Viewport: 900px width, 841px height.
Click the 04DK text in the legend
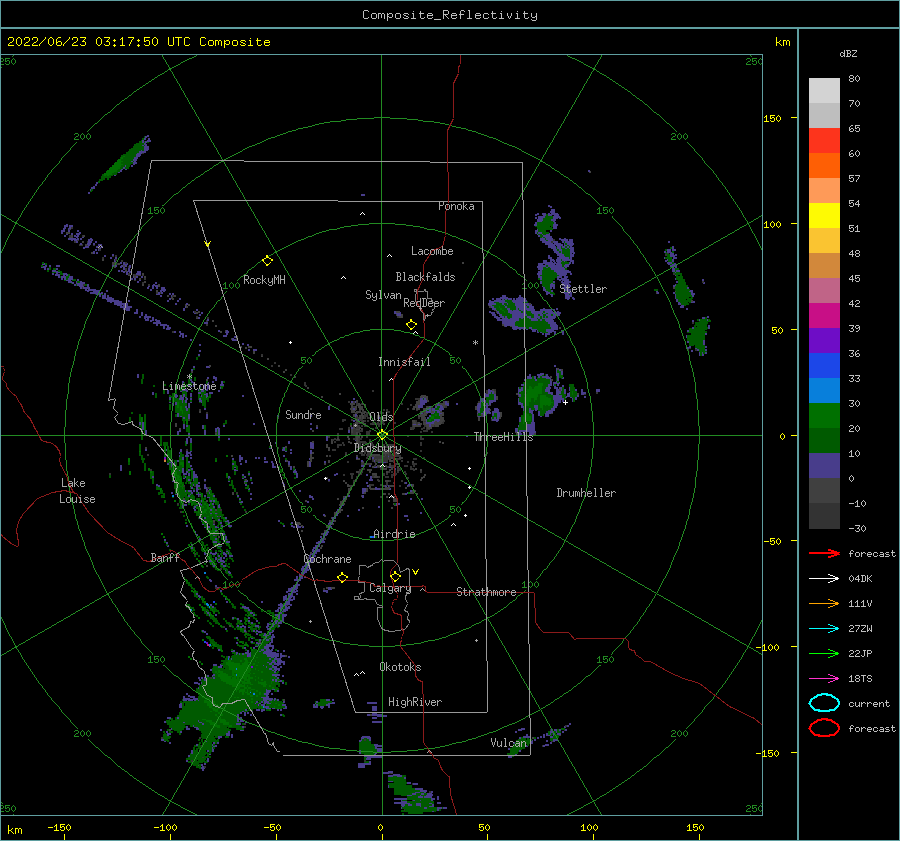[x=860, y=579]
